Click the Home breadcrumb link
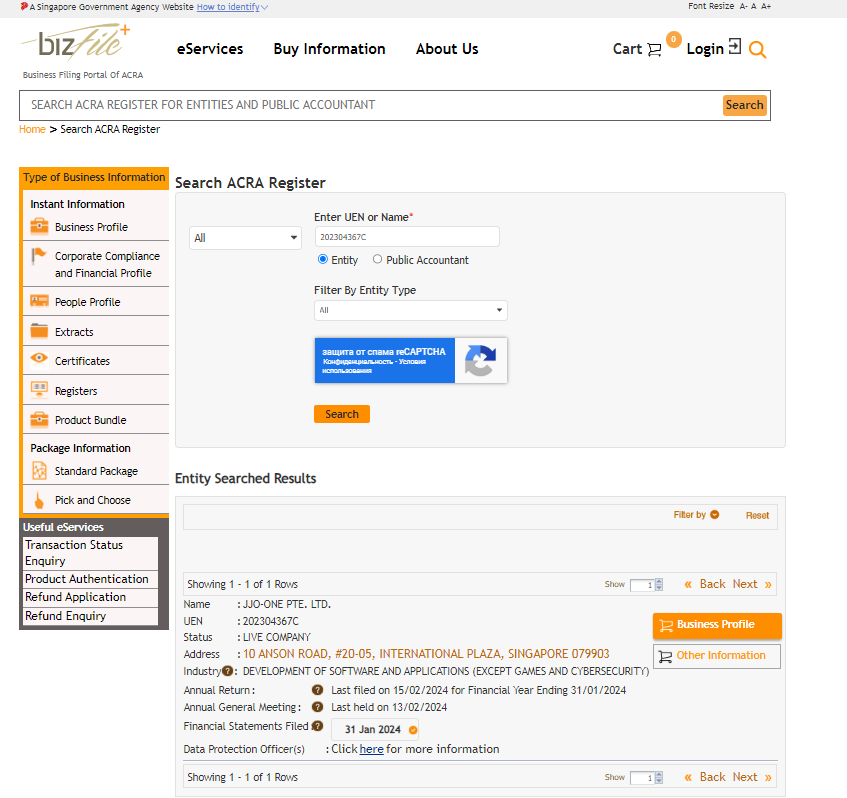Viewport: 847px width, 798px height. pyautogui.click(x=32, y=129)
